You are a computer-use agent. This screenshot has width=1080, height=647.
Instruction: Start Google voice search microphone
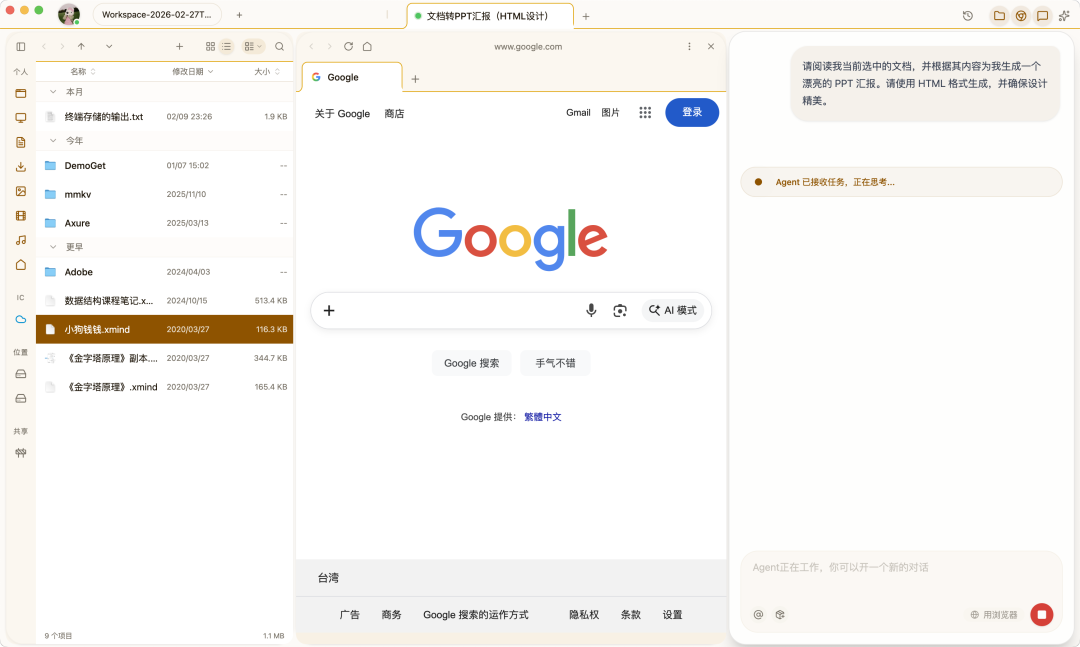click(591, 311)
